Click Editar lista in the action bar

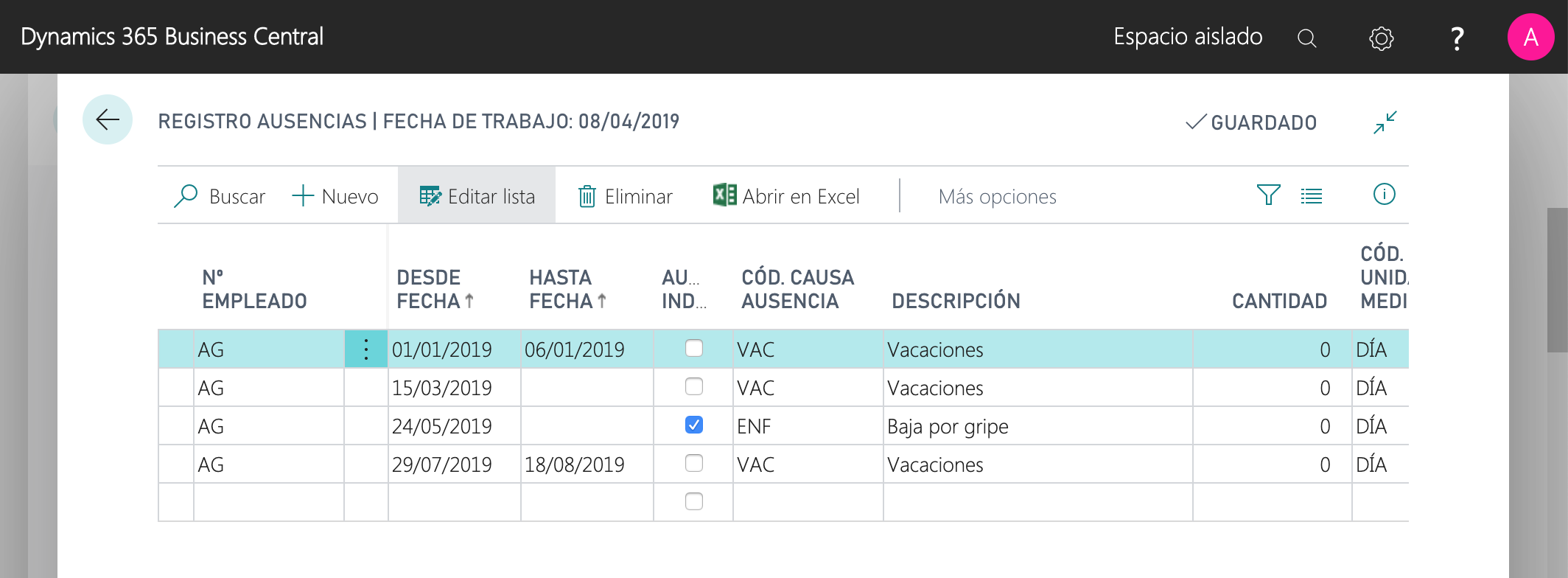point(477,196)
